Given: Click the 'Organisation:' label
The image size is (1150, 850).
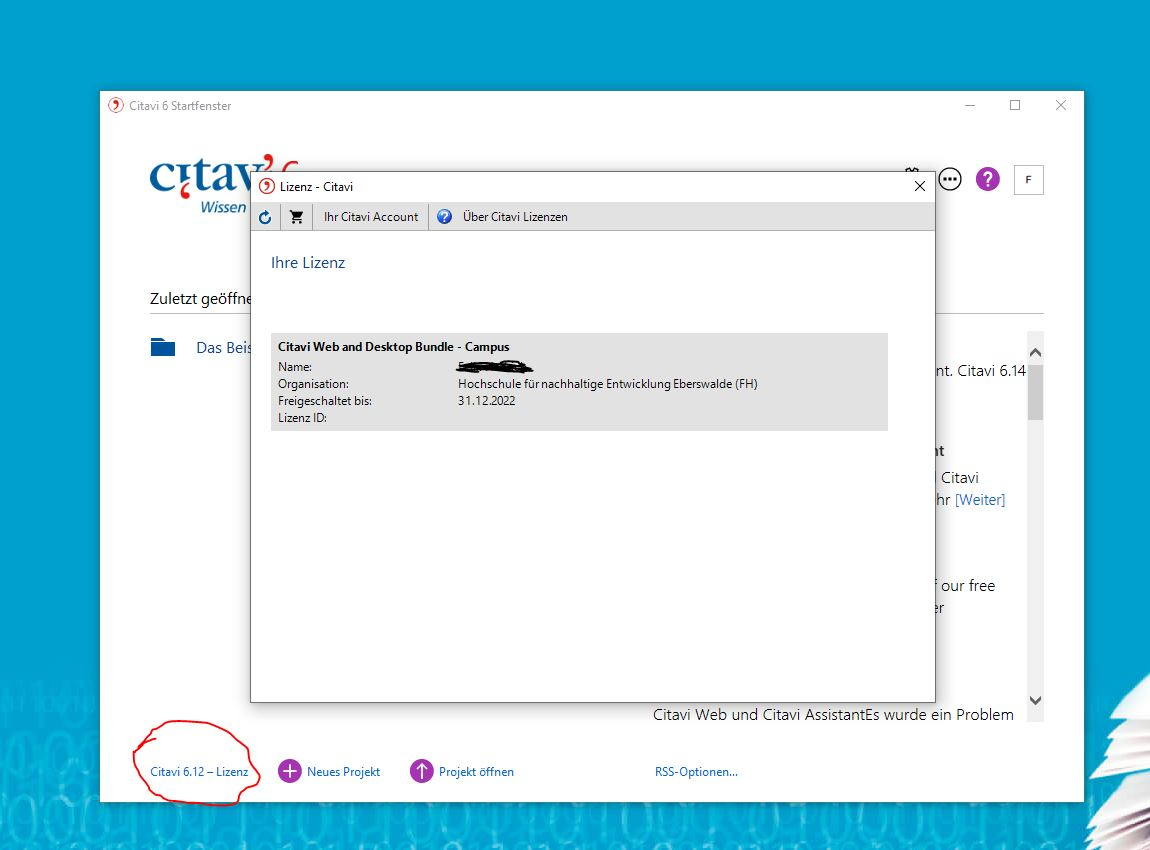Looking at the screenshot, I should click(313, 384).
